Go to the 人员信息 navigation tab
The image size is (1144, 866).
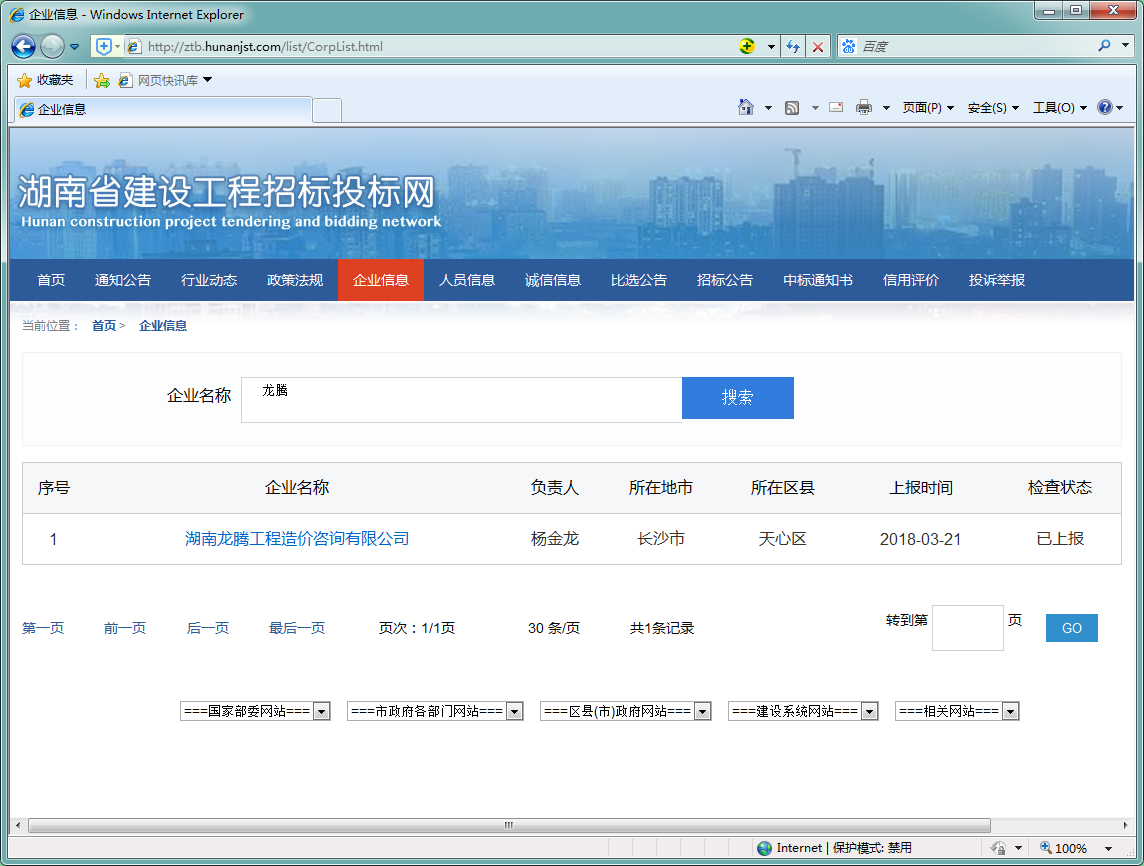(467, 280)
